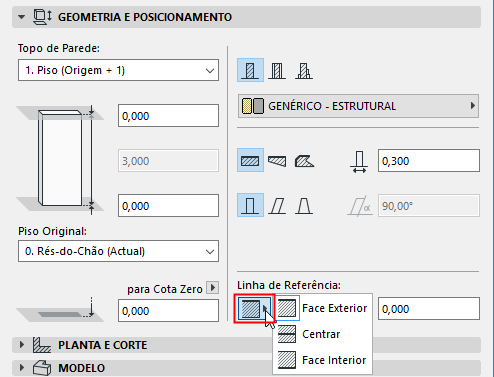Select the composite wall structure icon

pyautogui.click(x=277, y=71)
